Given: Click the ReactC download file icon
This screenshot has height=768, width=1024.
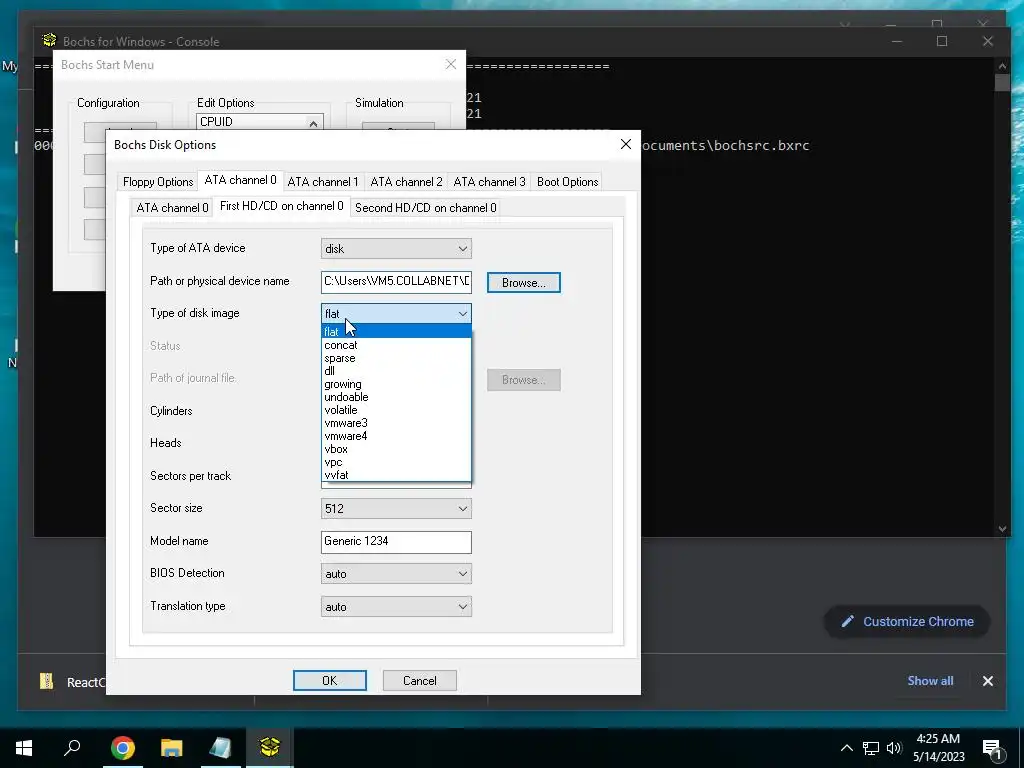Looking at the screenshot, I should tap(46, 681).
